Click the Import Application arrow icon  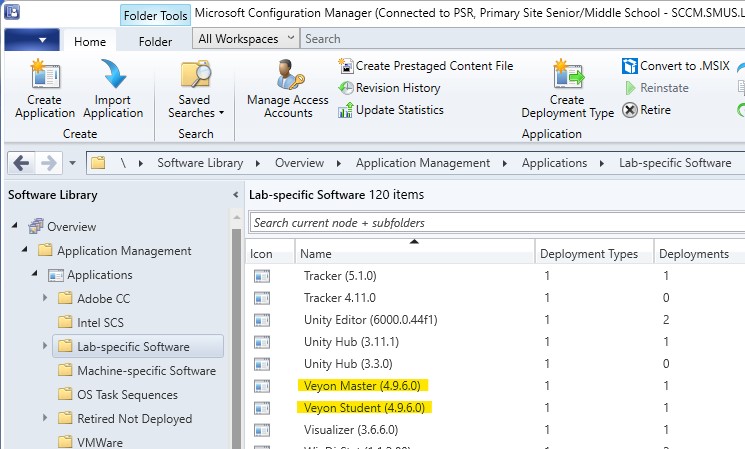coord(113,74)
